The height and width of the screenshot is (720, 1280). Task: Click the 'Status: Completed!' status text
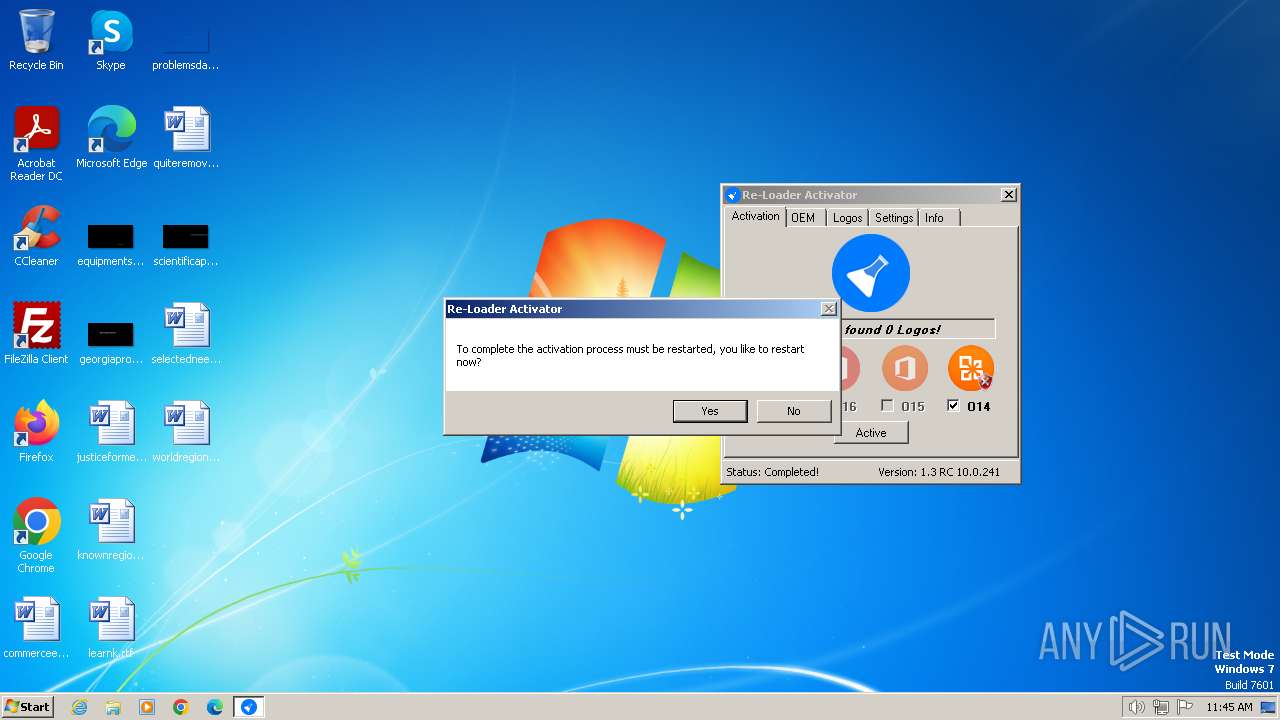coord(772,472)
